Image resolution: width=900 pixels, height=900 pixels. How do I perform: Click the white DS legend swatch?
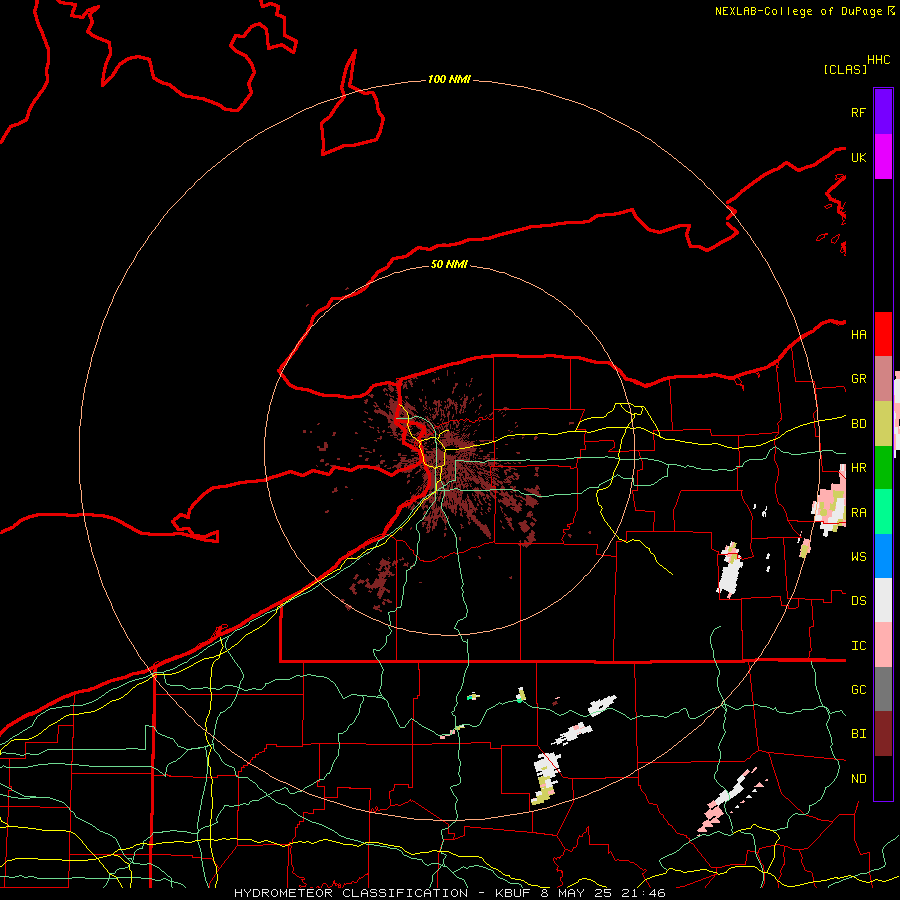point(883,600)
